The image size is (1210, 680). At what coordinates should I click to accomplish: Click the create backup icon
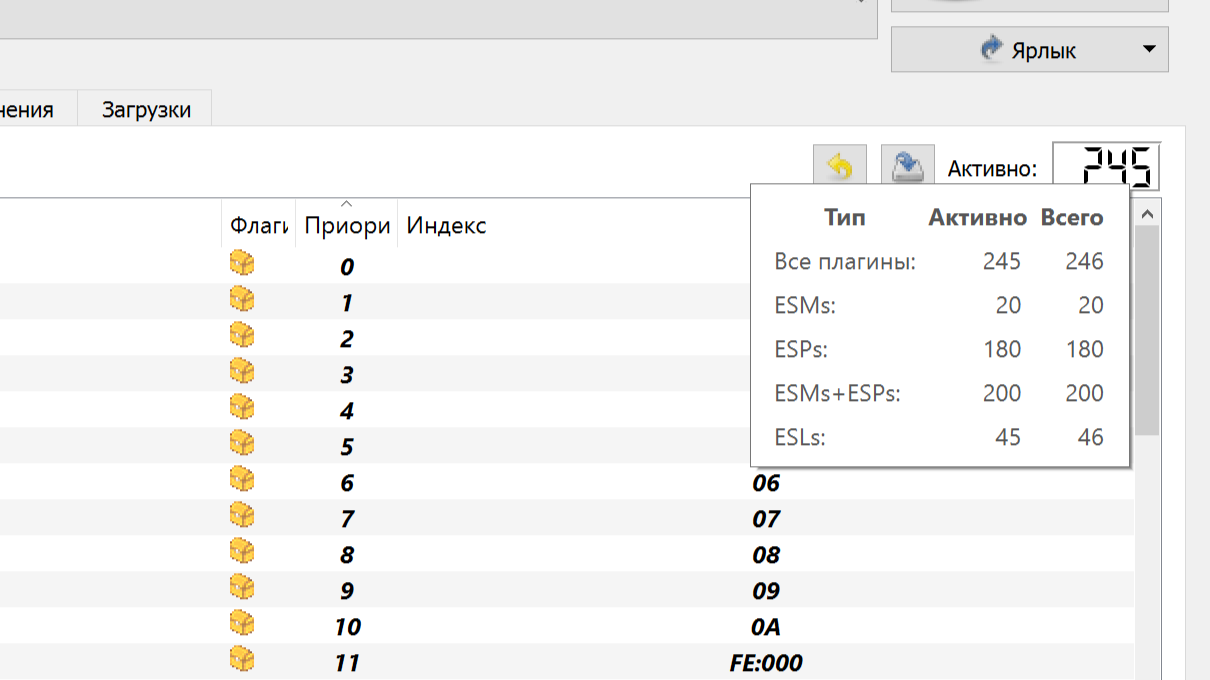pos(907,167)
